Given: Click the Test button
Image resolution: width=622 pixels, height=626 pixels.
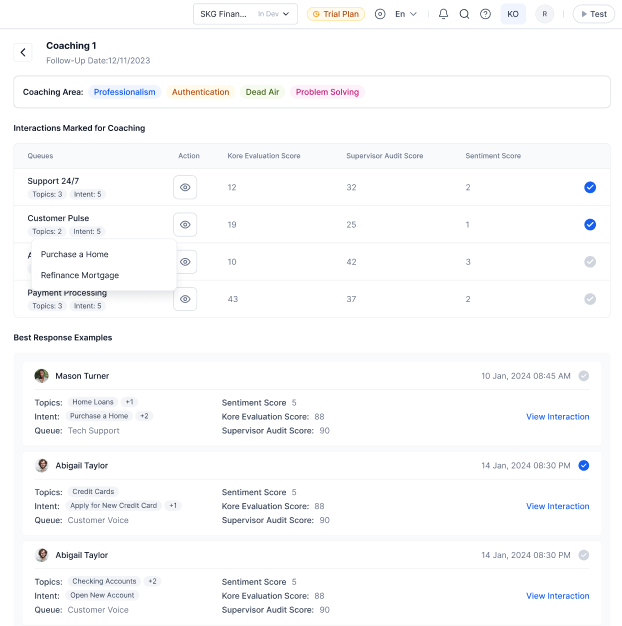Looking at the screenshot, I should 593,14.
